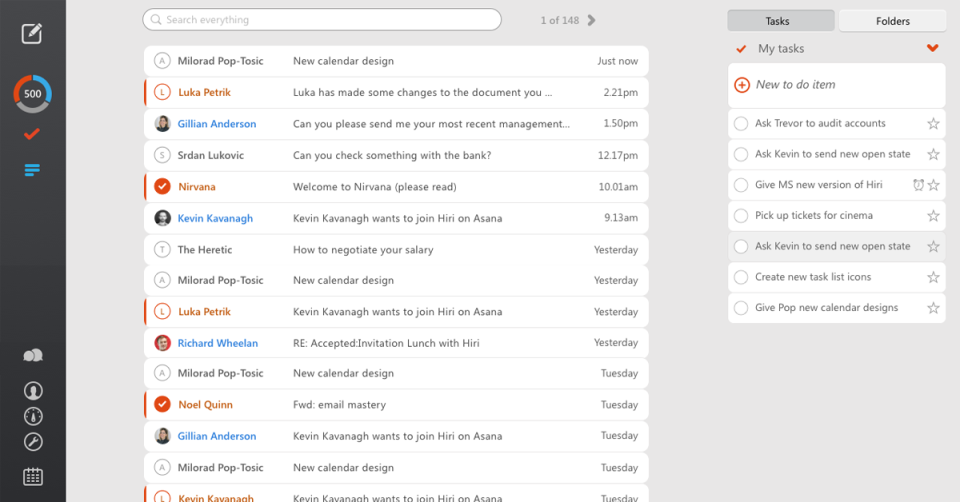960x502 pixels.
Task: Switch to the Tasks tab
Action: 781,21
